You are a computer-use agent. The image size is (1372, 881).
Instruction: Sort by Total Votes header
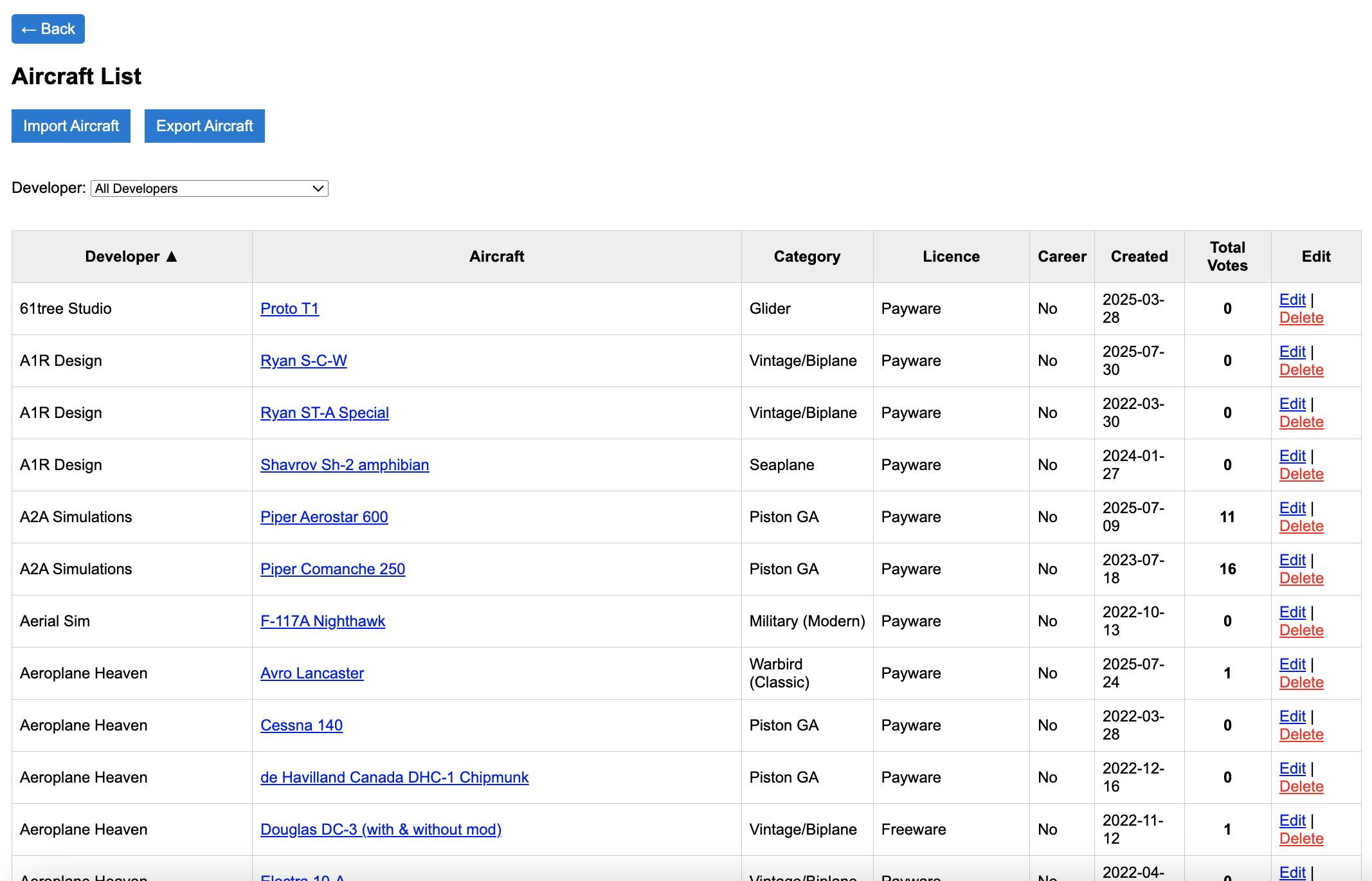tap(1227, 257)
